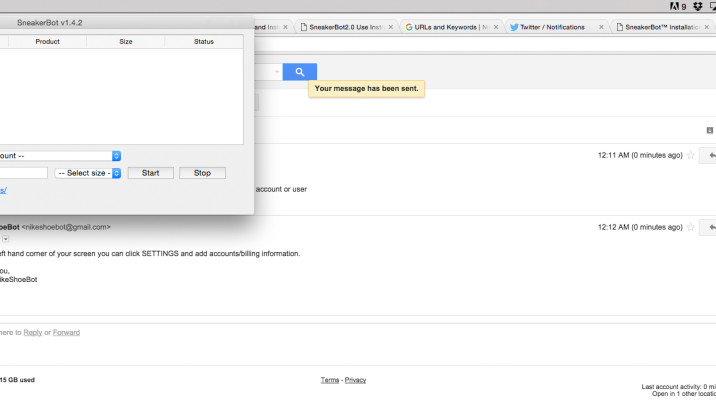716x400 pixels.
Task: Close the Twitter Notifications tab
Action: click(601, 27)
